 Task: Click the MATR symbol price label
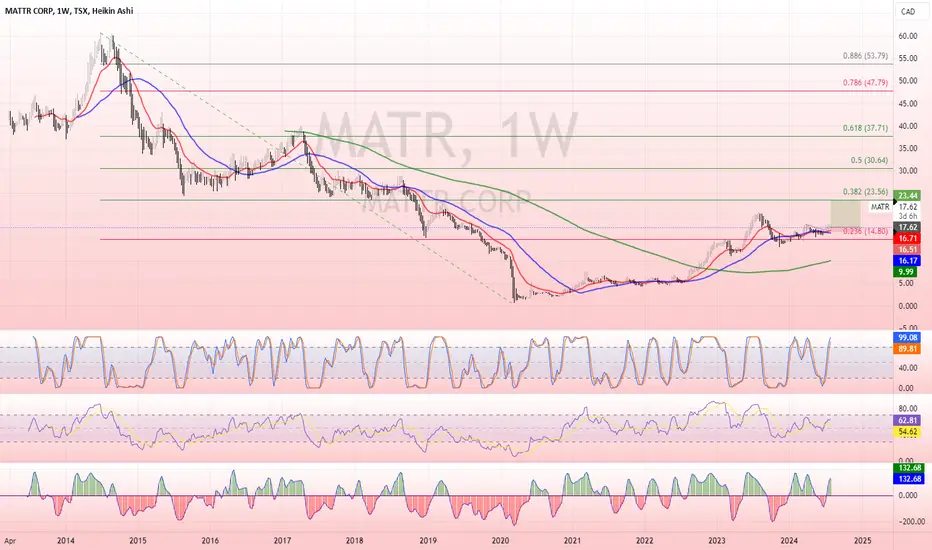click(880, 207)
